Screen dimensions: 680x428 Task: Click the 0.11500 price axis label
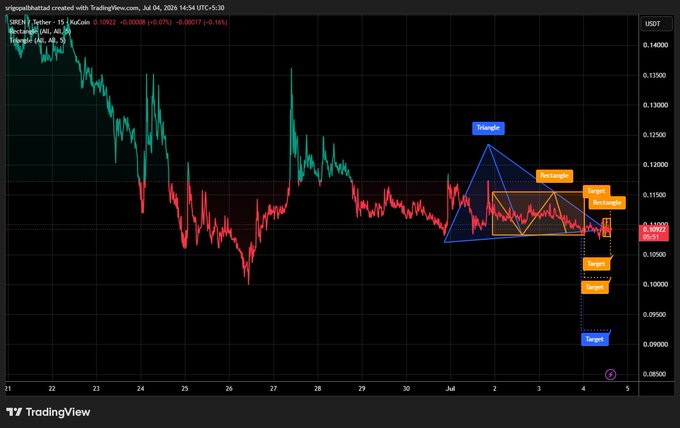tap(655, 195)
